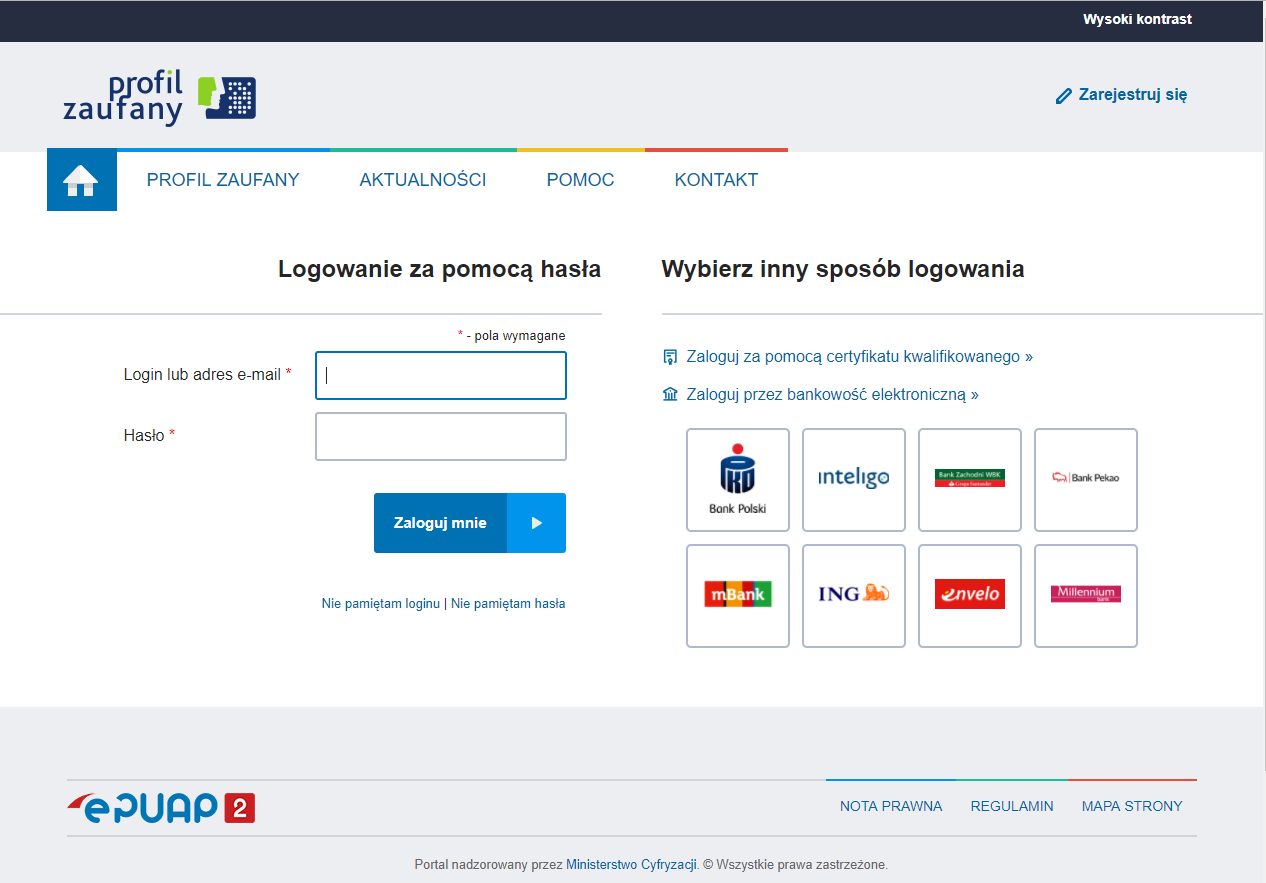Screen dimensions: 1266x883
Task: Click the Profil Zaufany logo
Action: [160, 98]
